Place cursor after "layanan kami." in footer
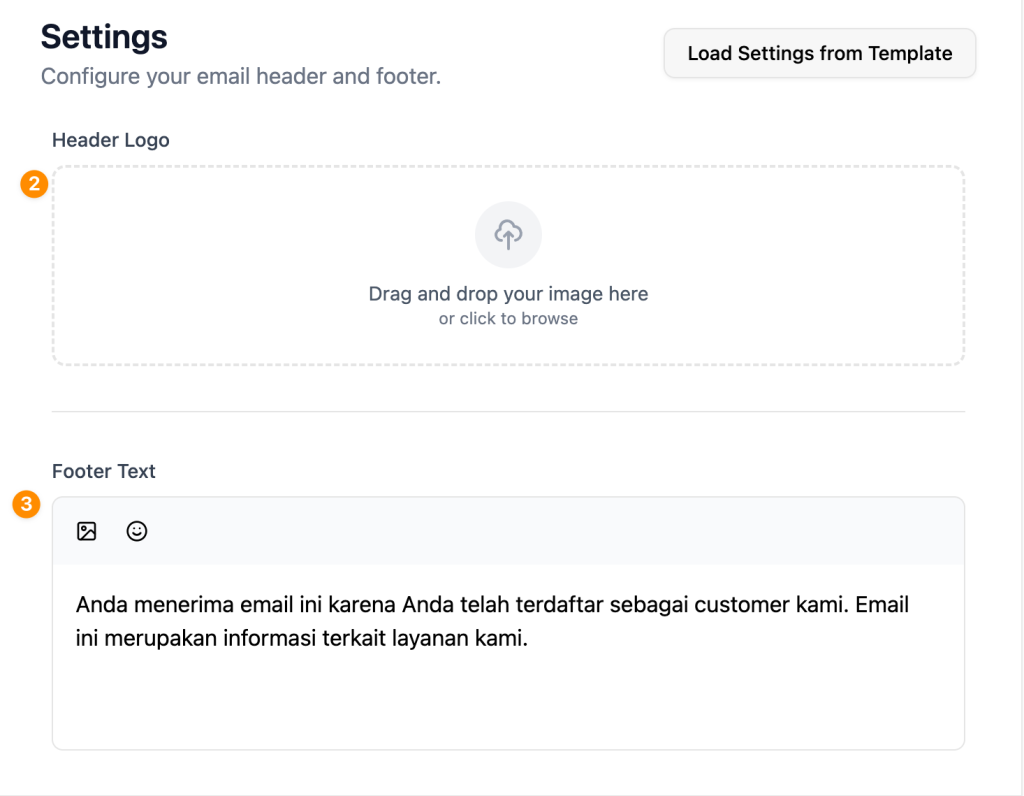This screenshot has width=1024, height=796. click(x=528, y=638)
